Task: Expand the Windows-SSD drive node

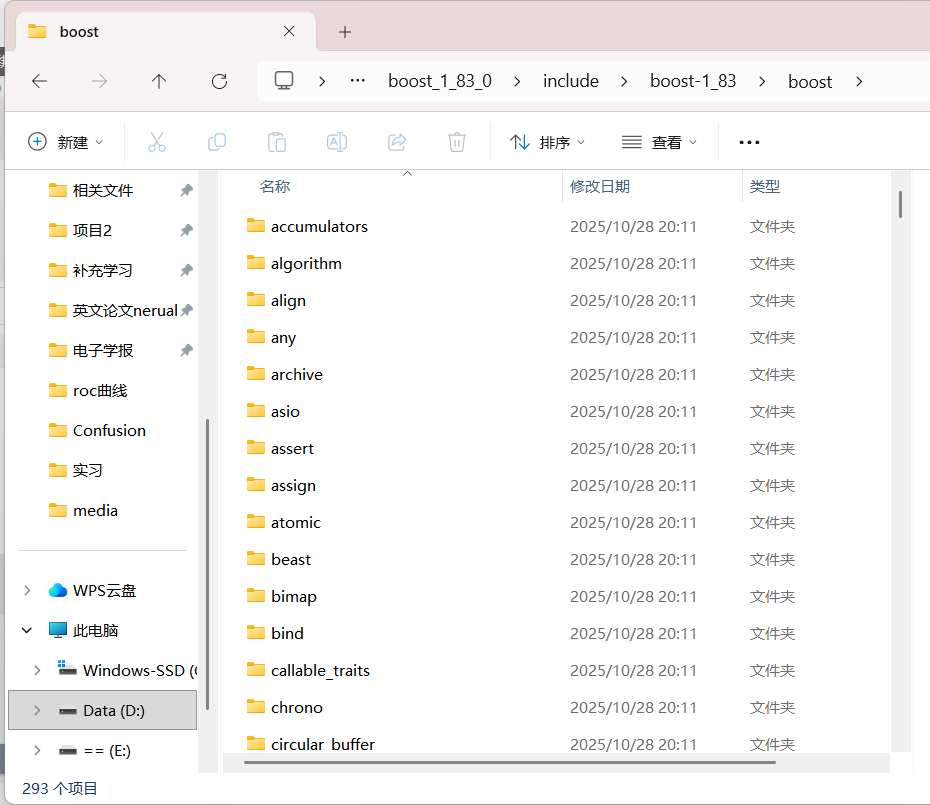Action: (x=37, y=670)
